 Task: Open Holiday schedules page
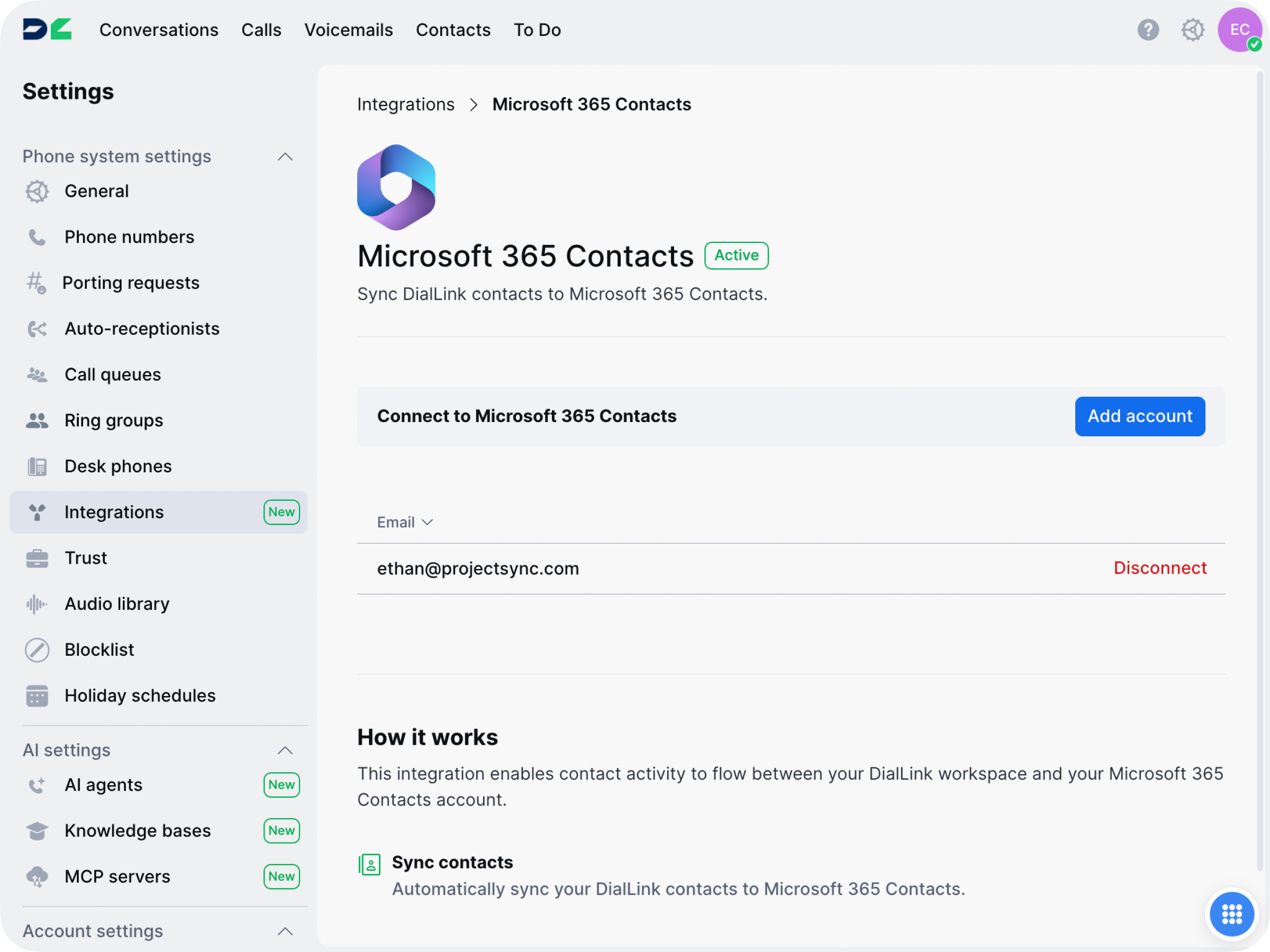point(140,695)
